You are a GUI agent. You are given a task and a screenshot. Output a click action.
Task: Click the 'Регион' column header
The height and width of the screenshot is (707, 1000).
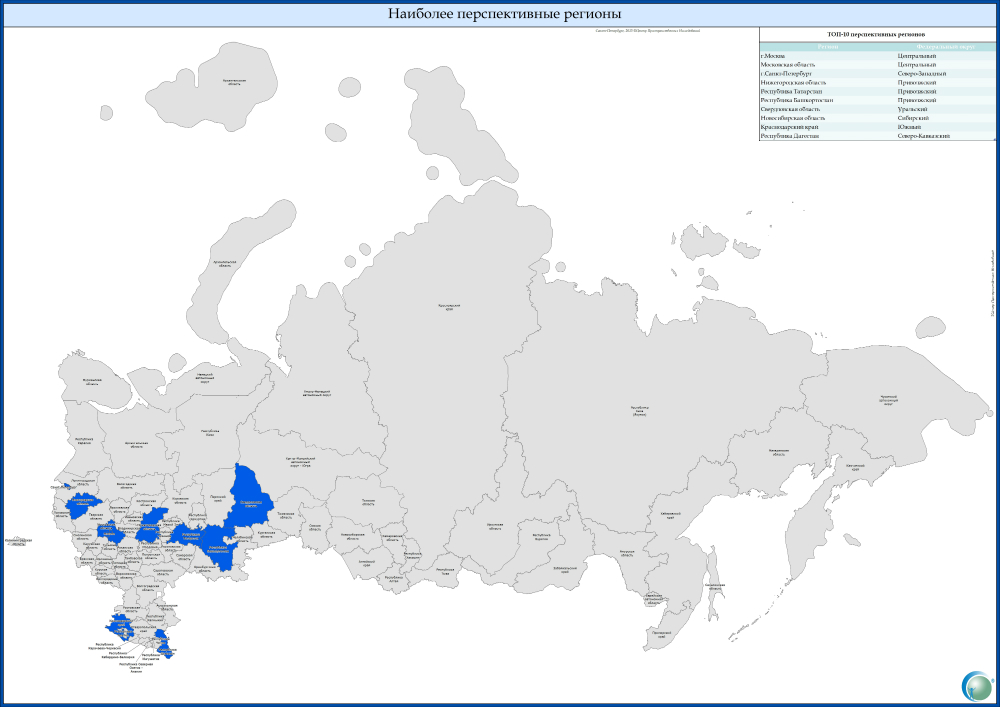[828, 47]
